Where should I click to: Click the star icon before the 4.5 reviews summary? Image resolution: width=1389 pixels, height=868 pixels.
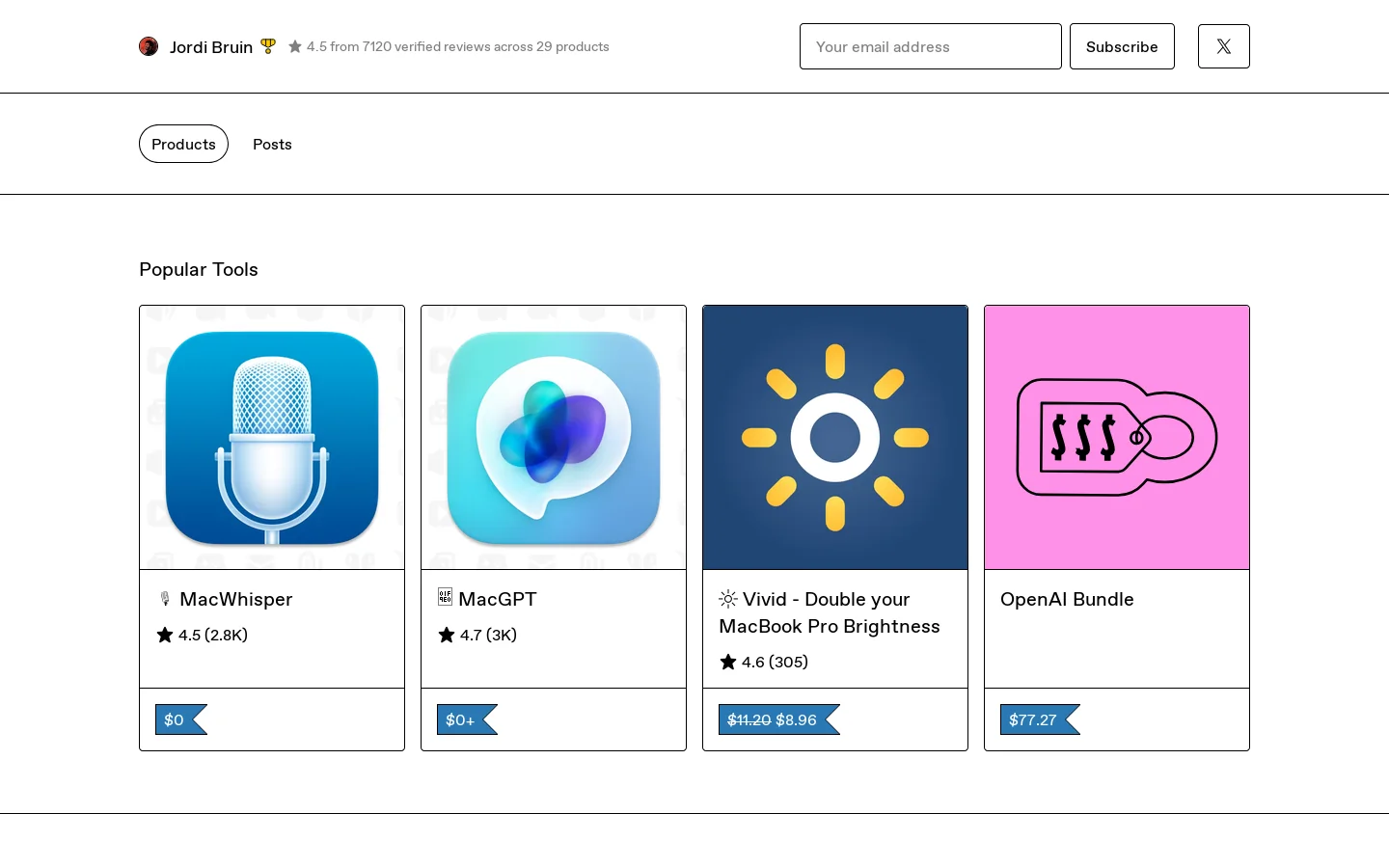295,46
